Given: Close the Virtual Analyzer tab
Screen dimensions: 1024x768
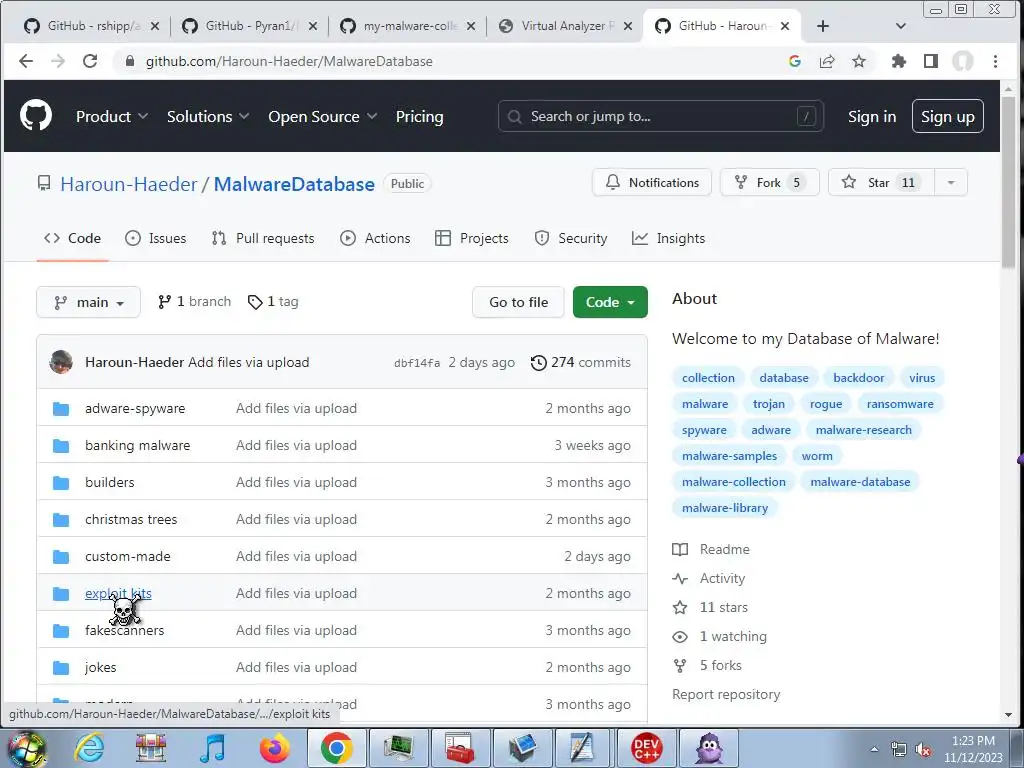Looking at the screenshot, I should pos(628,26).
